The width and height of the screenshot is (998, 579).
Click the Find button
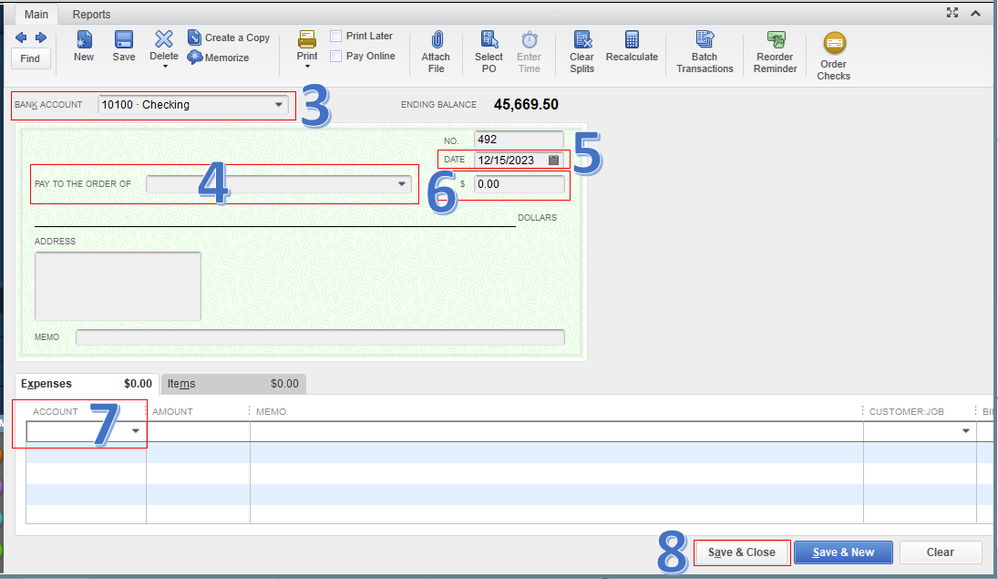tap(30, 59)
